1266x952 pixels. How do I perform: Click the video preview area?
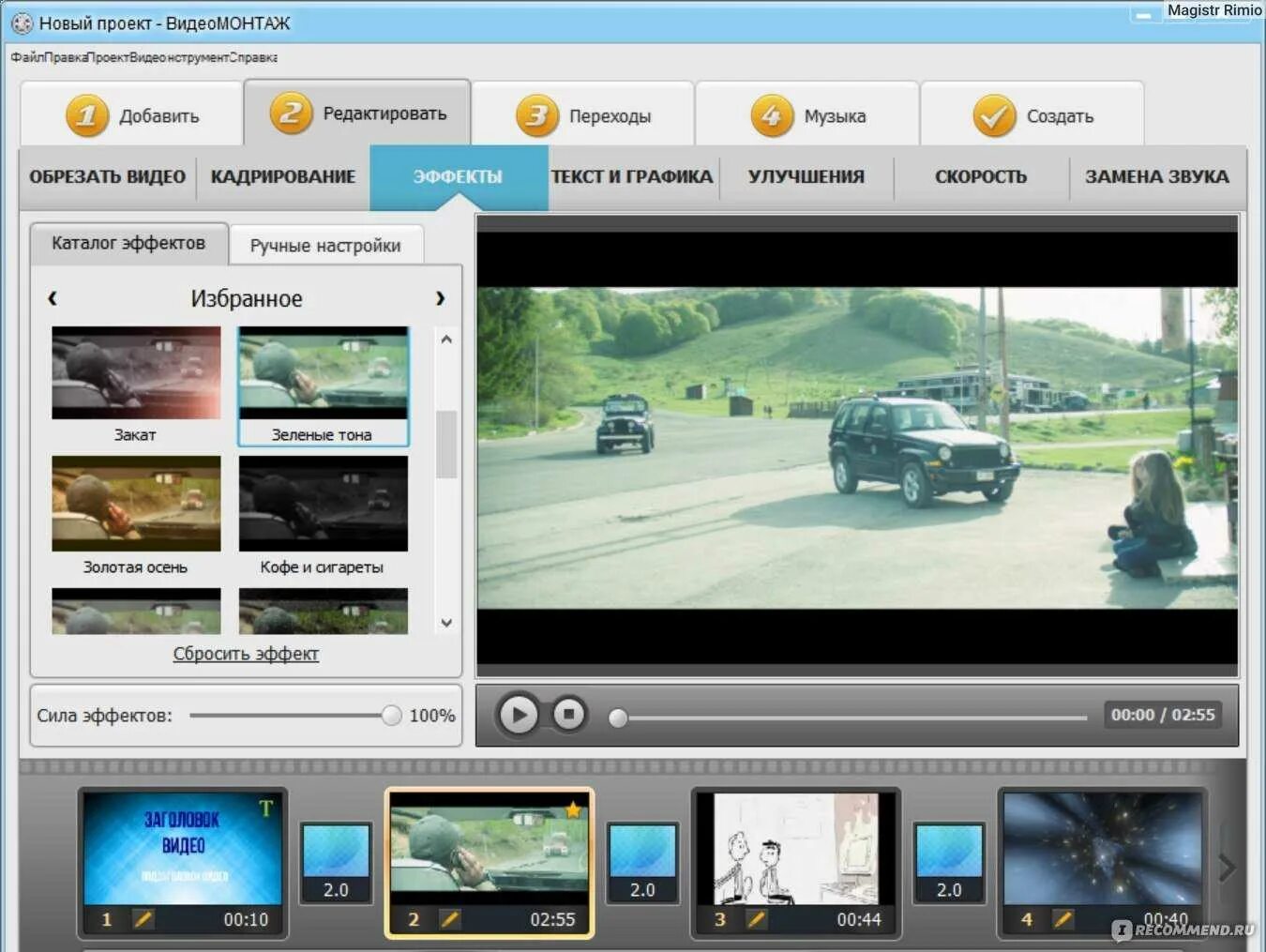pyautogui.click(x=857, y=446)
